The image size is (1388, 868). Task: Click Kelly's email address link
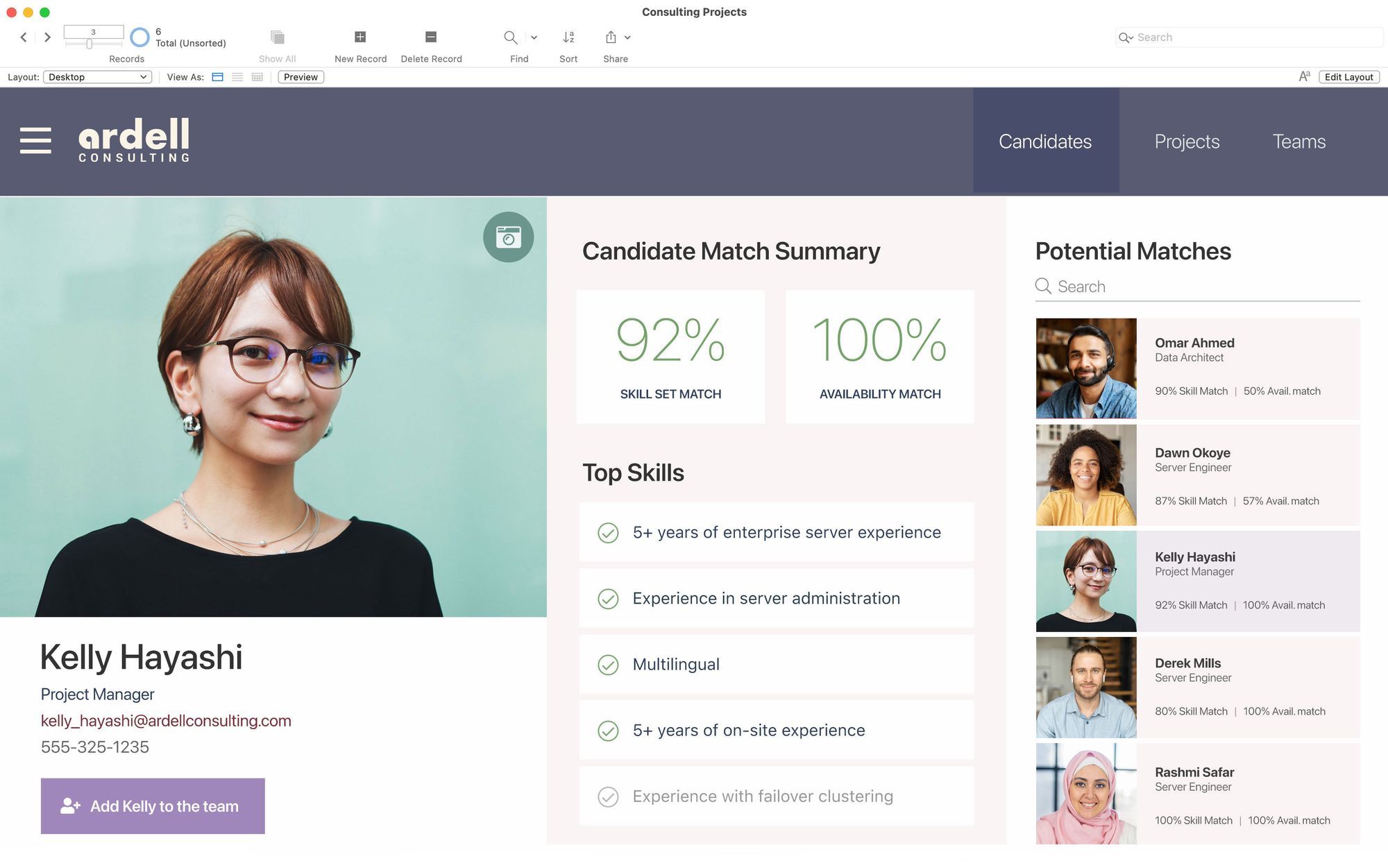click(165, 721)
